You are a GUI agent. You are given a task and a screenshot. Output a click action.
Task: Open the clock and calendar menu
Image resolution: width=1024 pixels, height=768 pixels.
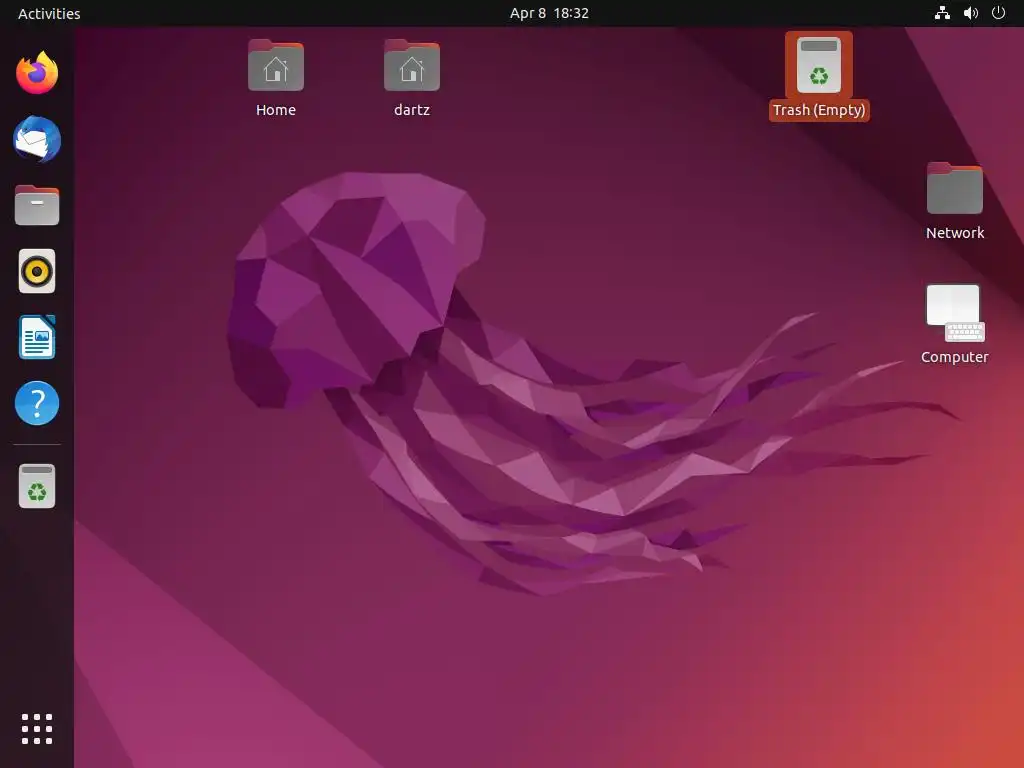point(549,13)
